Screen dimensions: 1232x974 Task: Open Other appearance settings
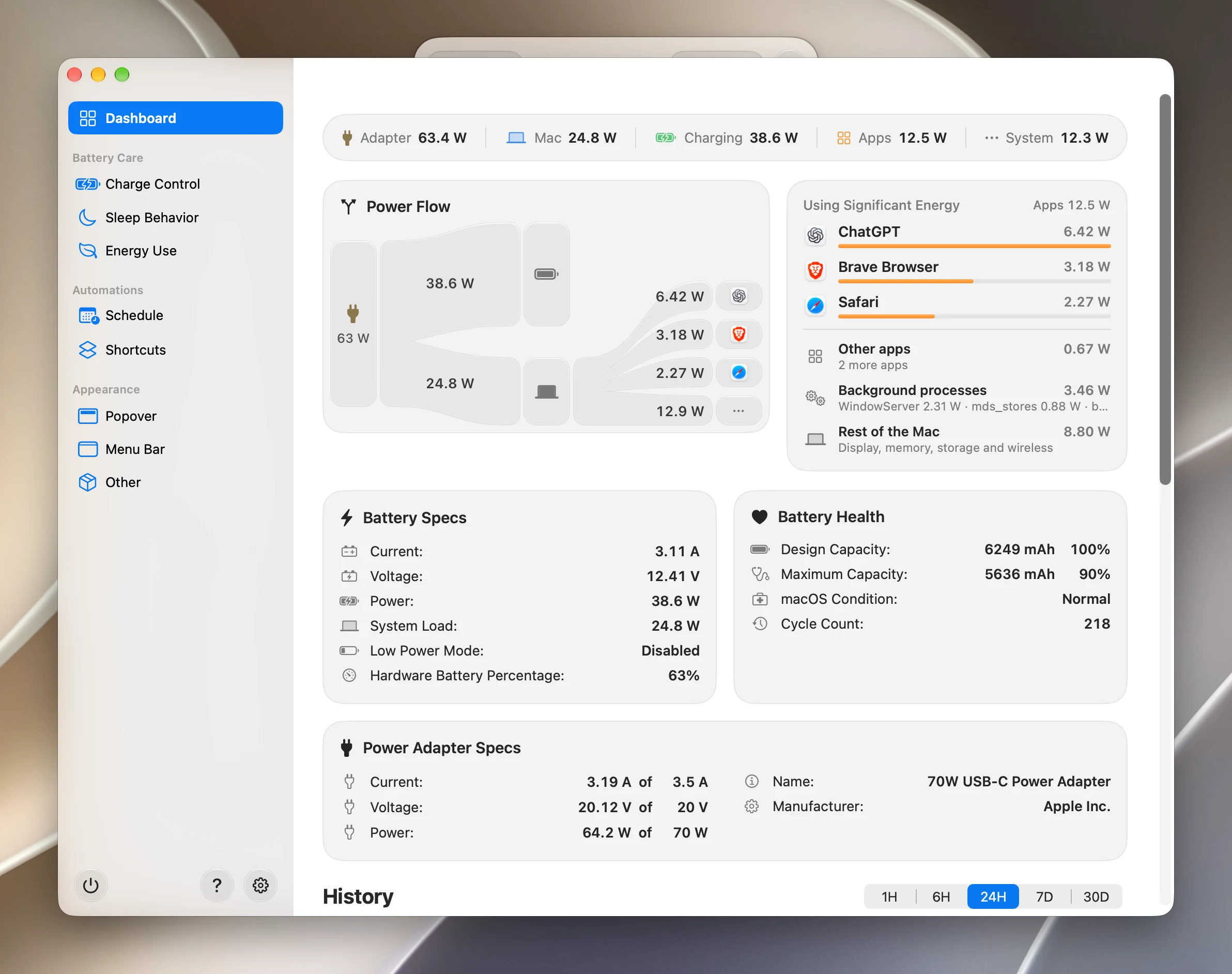tap(176, 482)
